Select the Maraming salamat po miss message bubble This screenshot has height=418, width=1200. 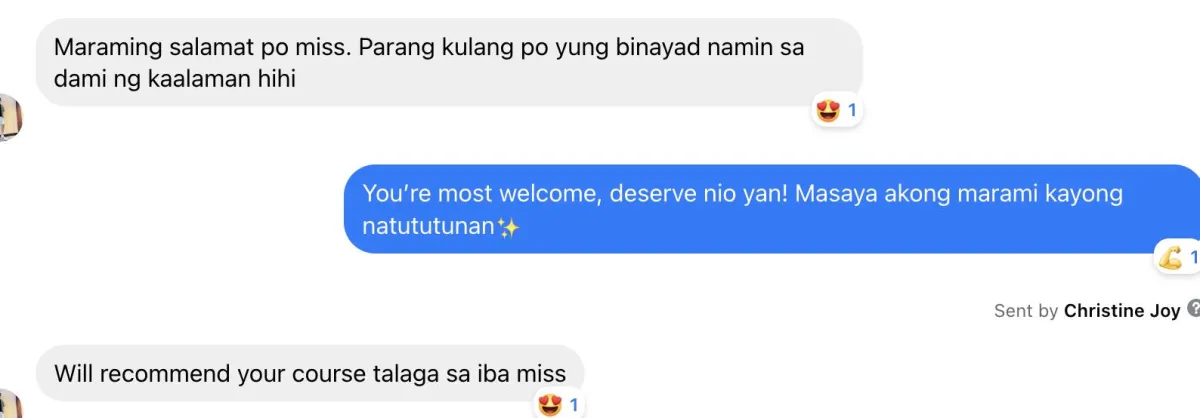449,62
